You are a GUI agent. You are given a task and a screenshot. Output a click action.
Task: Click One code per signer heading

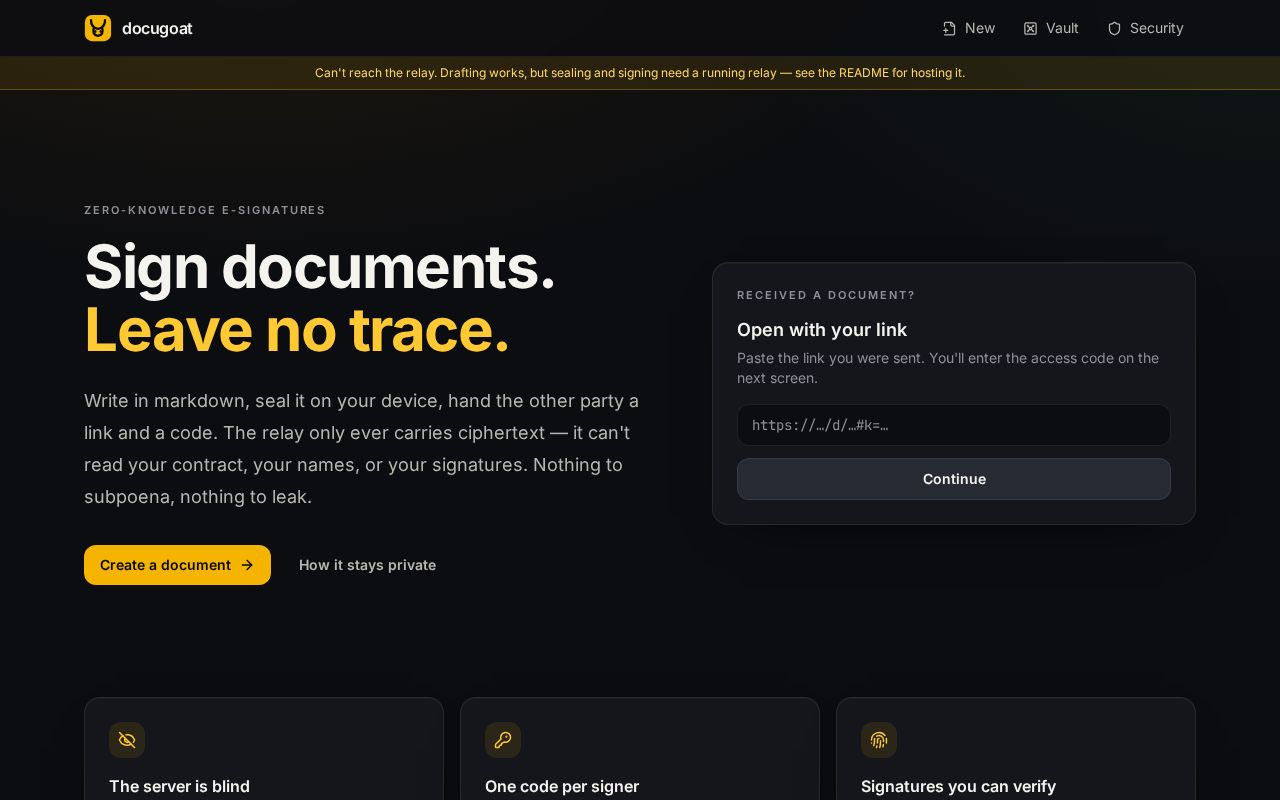(x=562, y=786)
